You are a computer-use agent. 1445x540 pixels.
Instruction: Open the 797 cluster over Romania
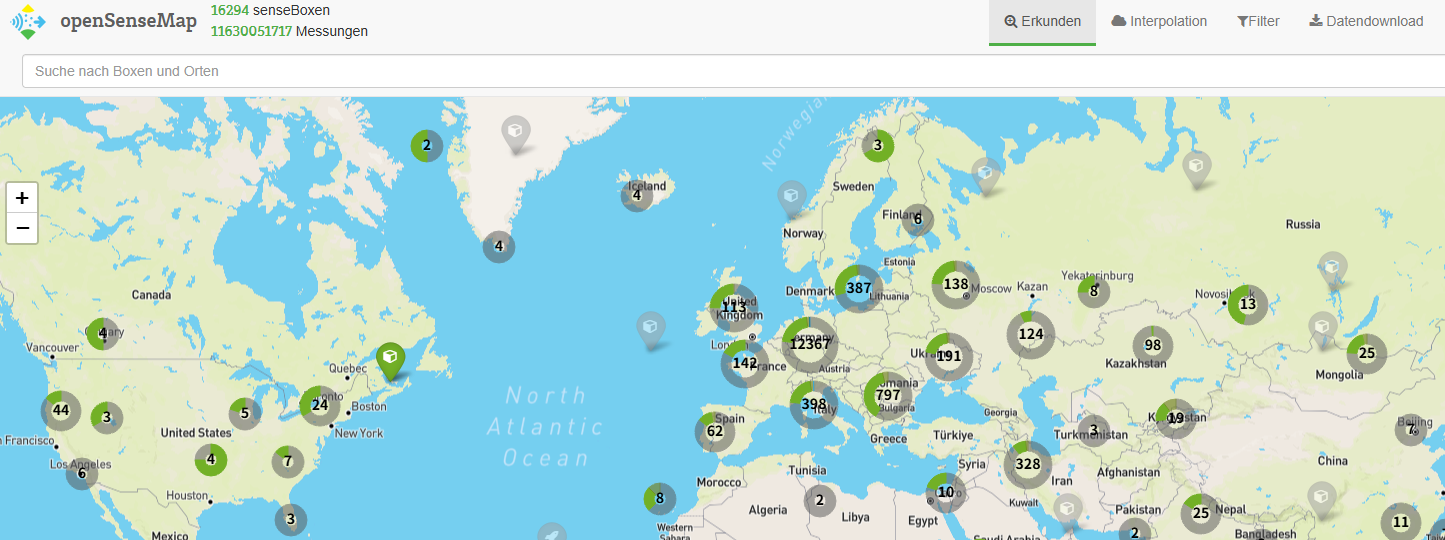coord(887,395)
